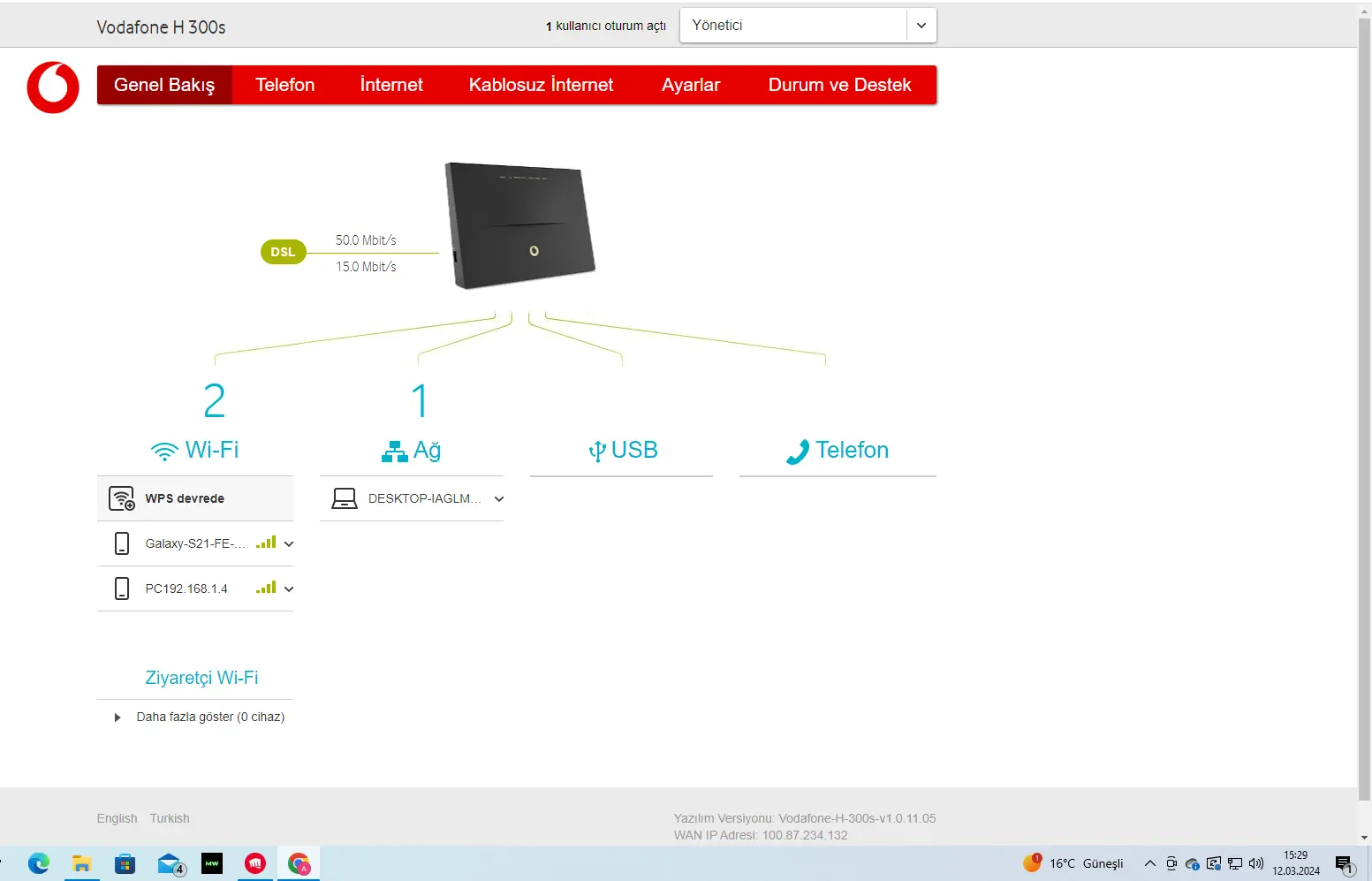Click the 50.0 Mbit/s download speed

[x=366, y=240]
